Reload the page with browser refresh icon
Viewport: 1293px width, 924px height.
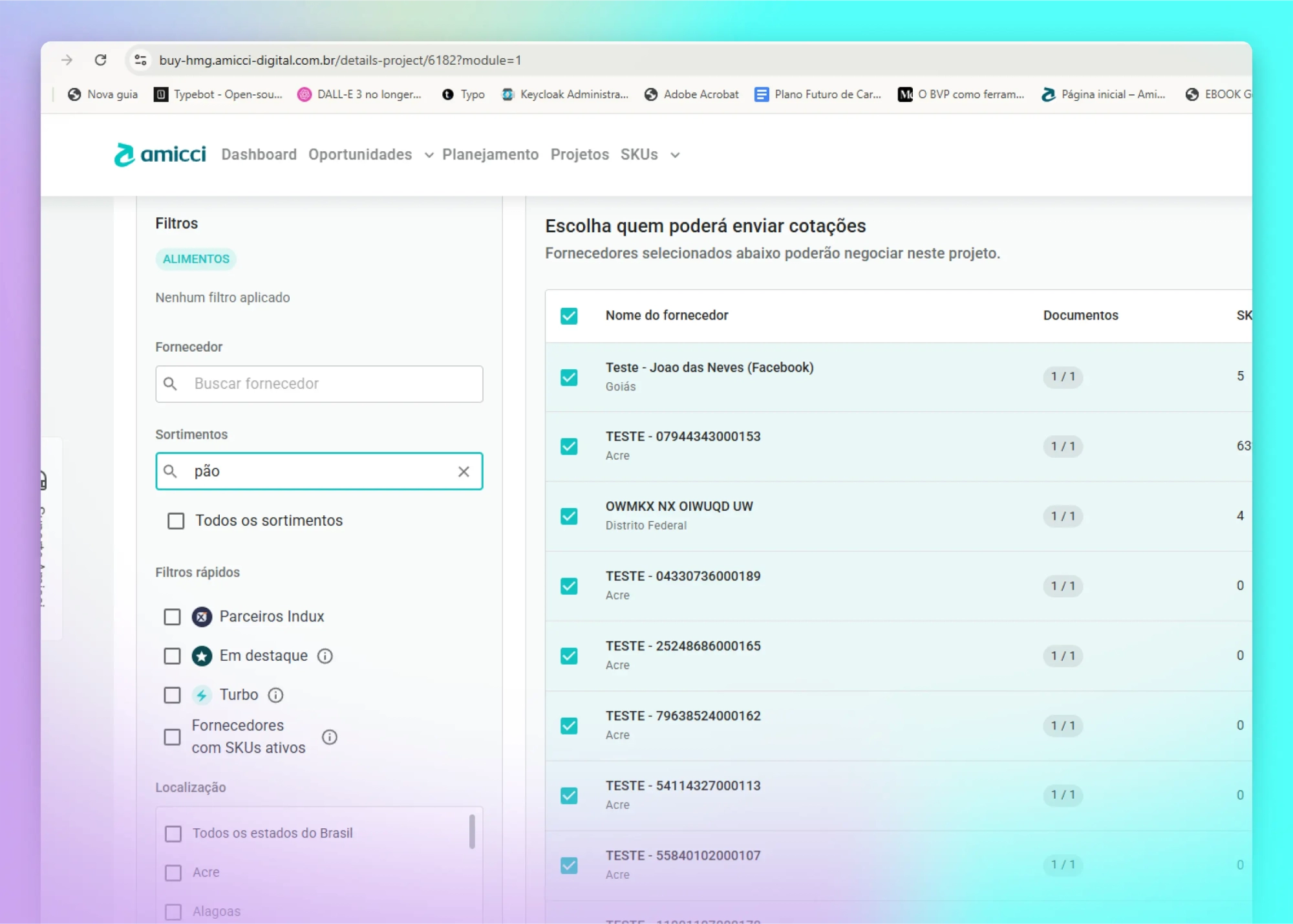(100, 60)
